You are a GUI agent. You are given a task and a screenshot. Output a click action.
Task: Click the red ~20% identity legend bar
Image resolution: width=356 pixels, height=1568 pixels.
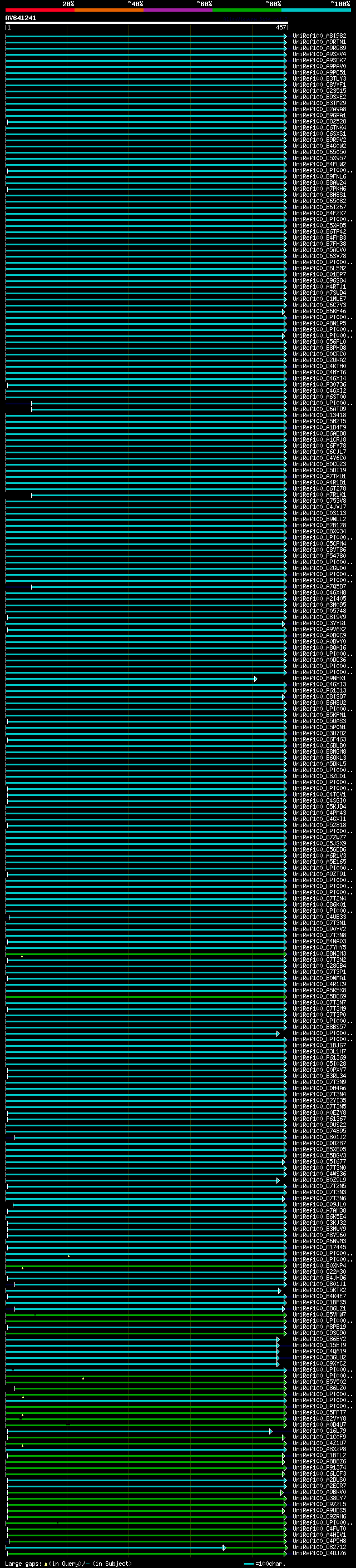tap(39, 10)
